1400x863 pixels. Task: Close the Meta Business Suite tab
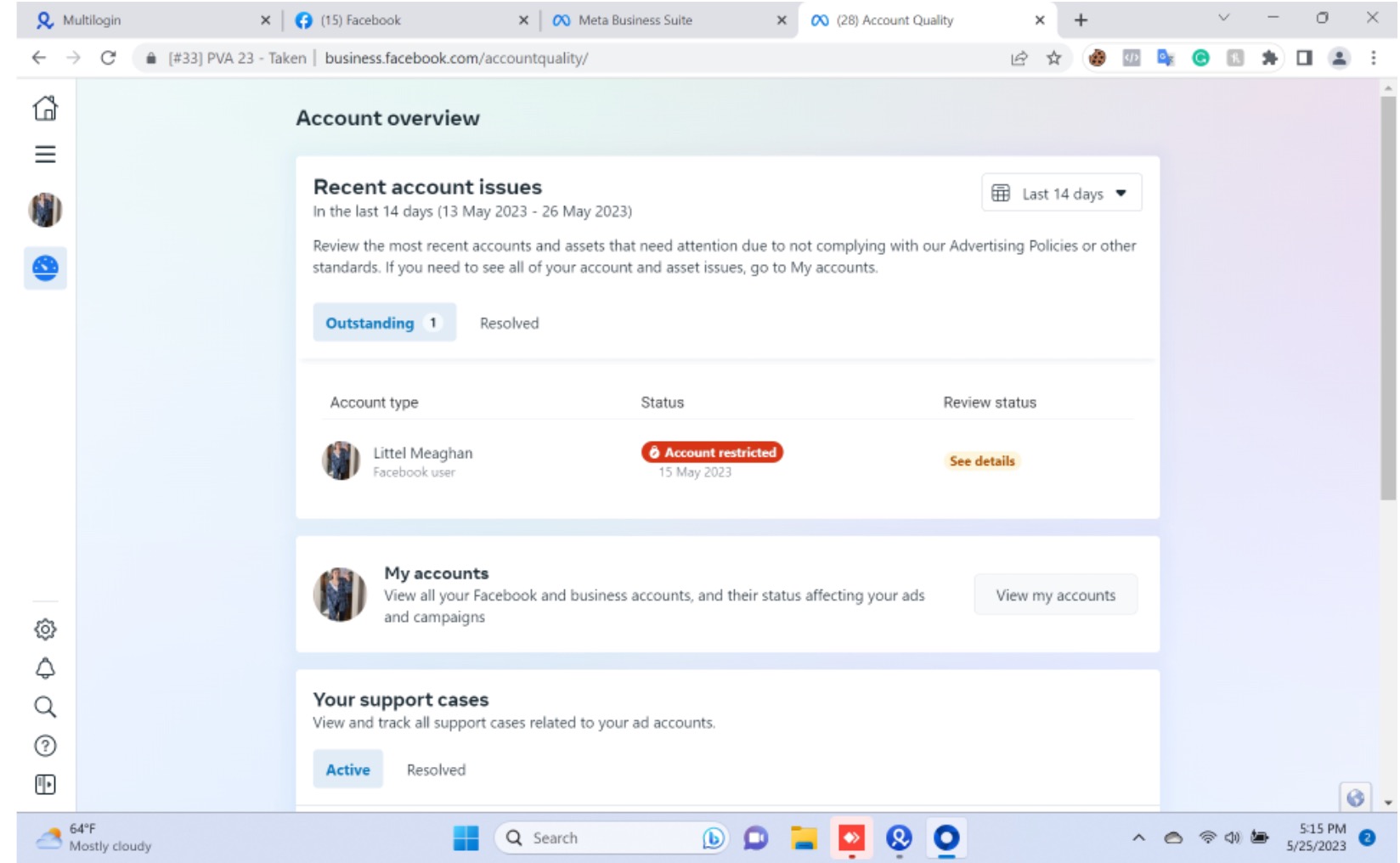(782, 20)
